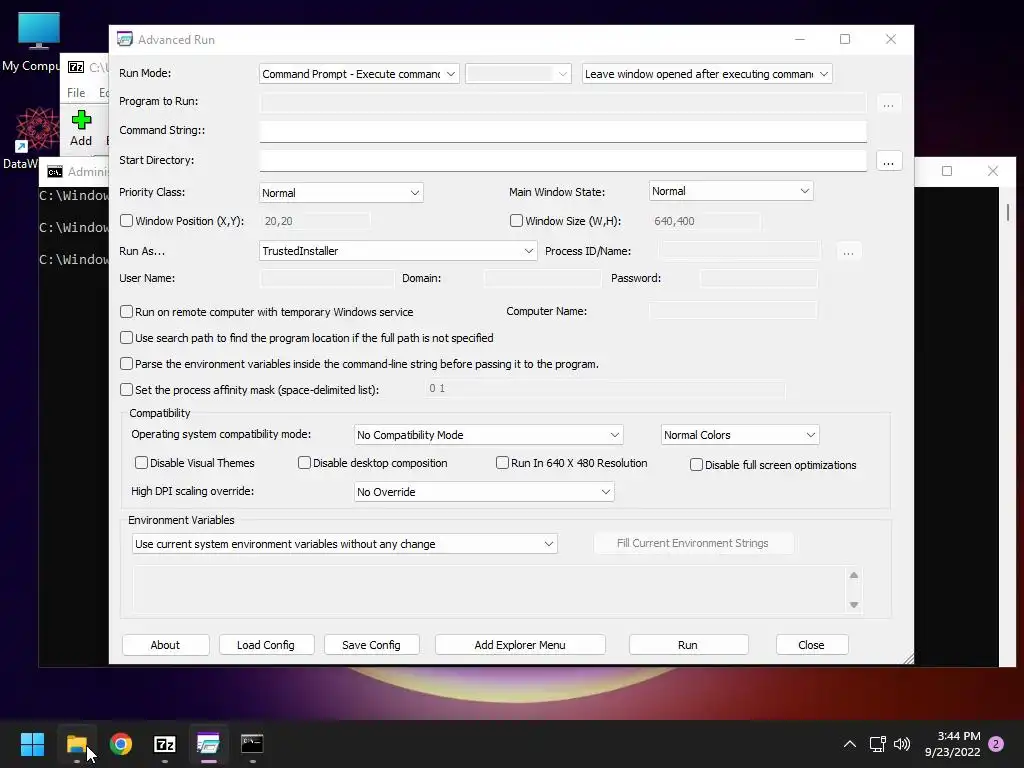The image size is (1024, 768).
Task: Open File Explorer from the taskbar
Action: pos(76,743)
